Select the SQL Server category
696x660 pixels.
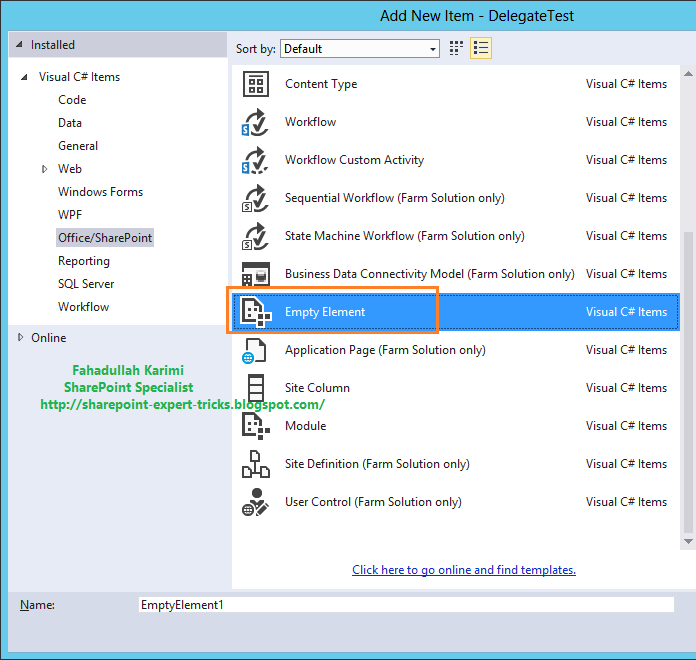pos(86,284)
